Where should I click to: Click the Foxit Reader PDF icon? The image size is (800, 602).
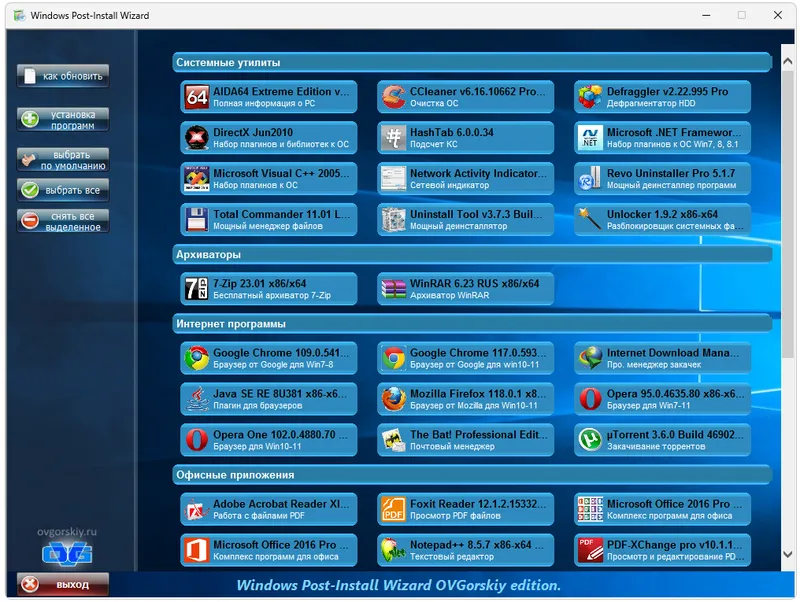393,509
